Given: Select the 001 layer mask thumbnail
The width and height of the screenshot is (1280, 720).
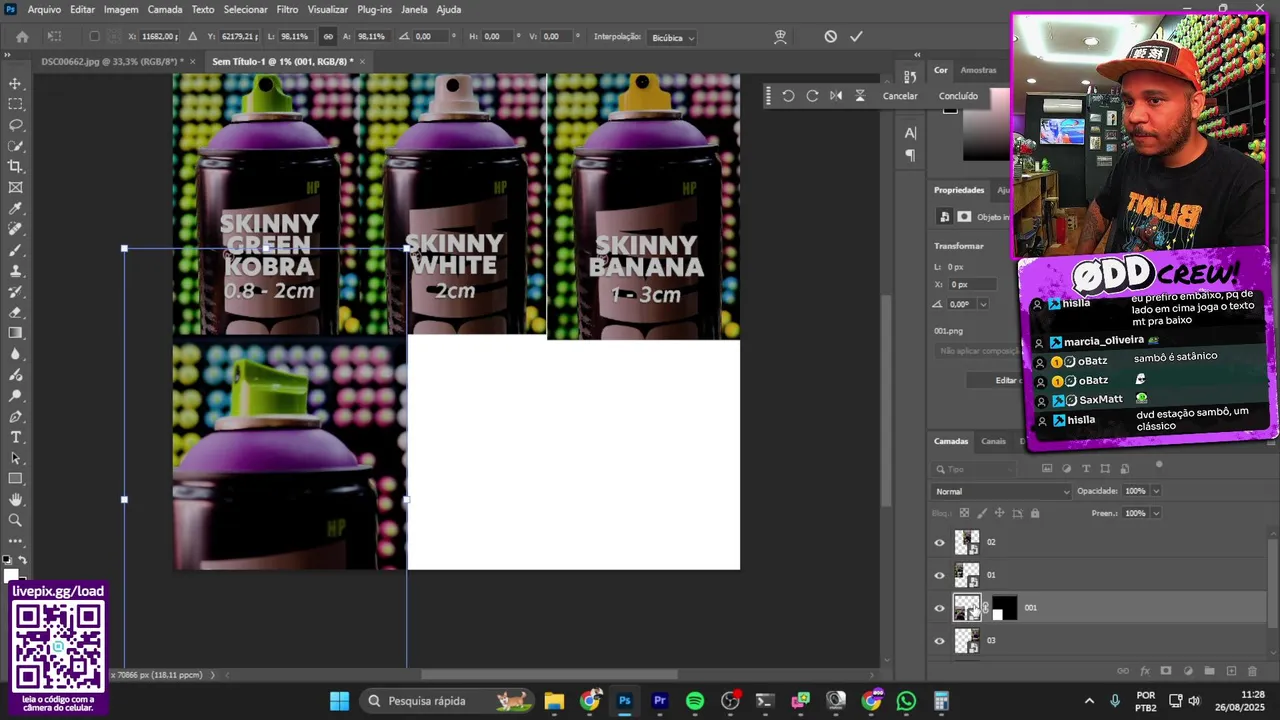Looking at the screenshot, I should pyautogui.click(x=1004, y=608).
